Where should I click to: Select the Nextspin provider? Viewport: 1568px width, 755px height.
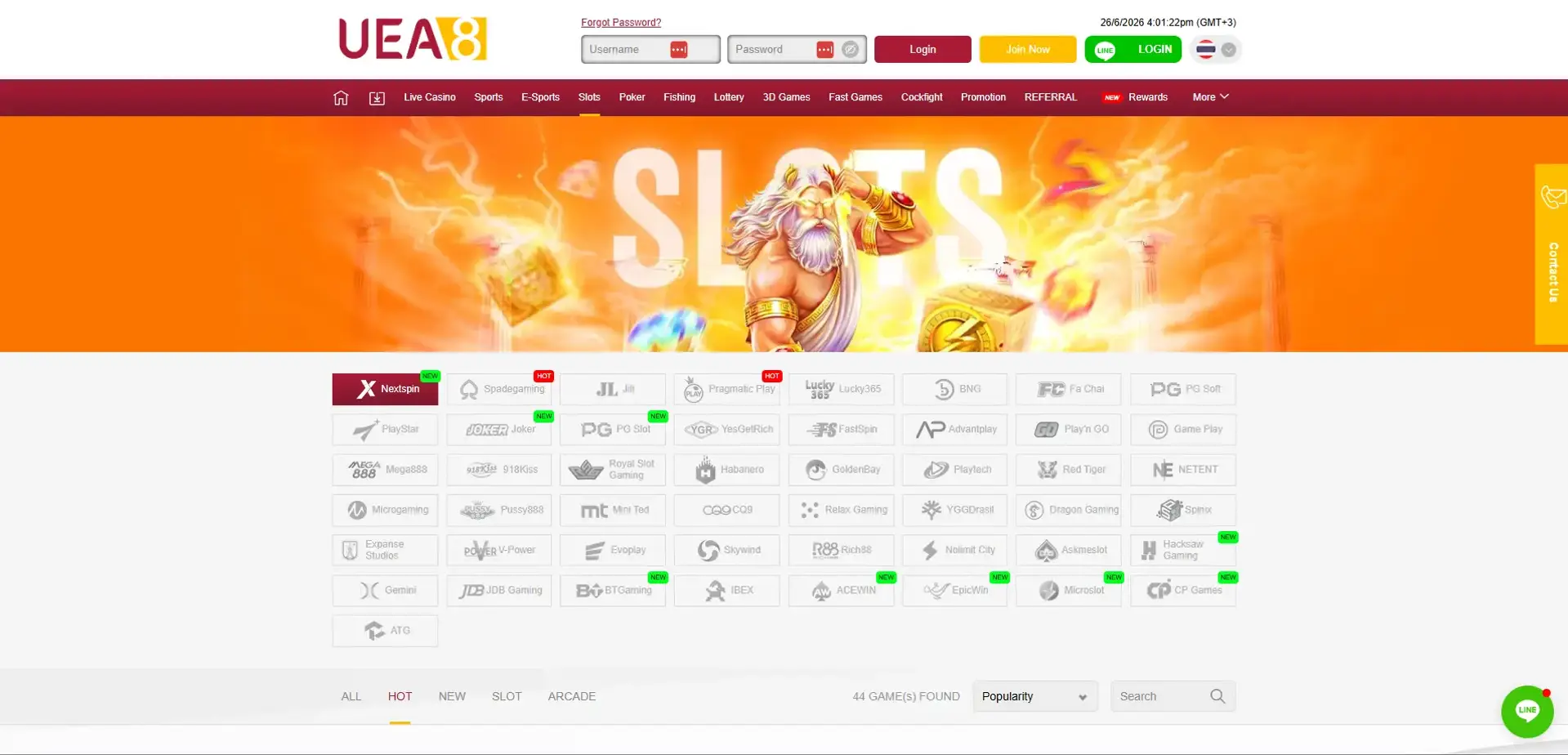pos(385,389)
